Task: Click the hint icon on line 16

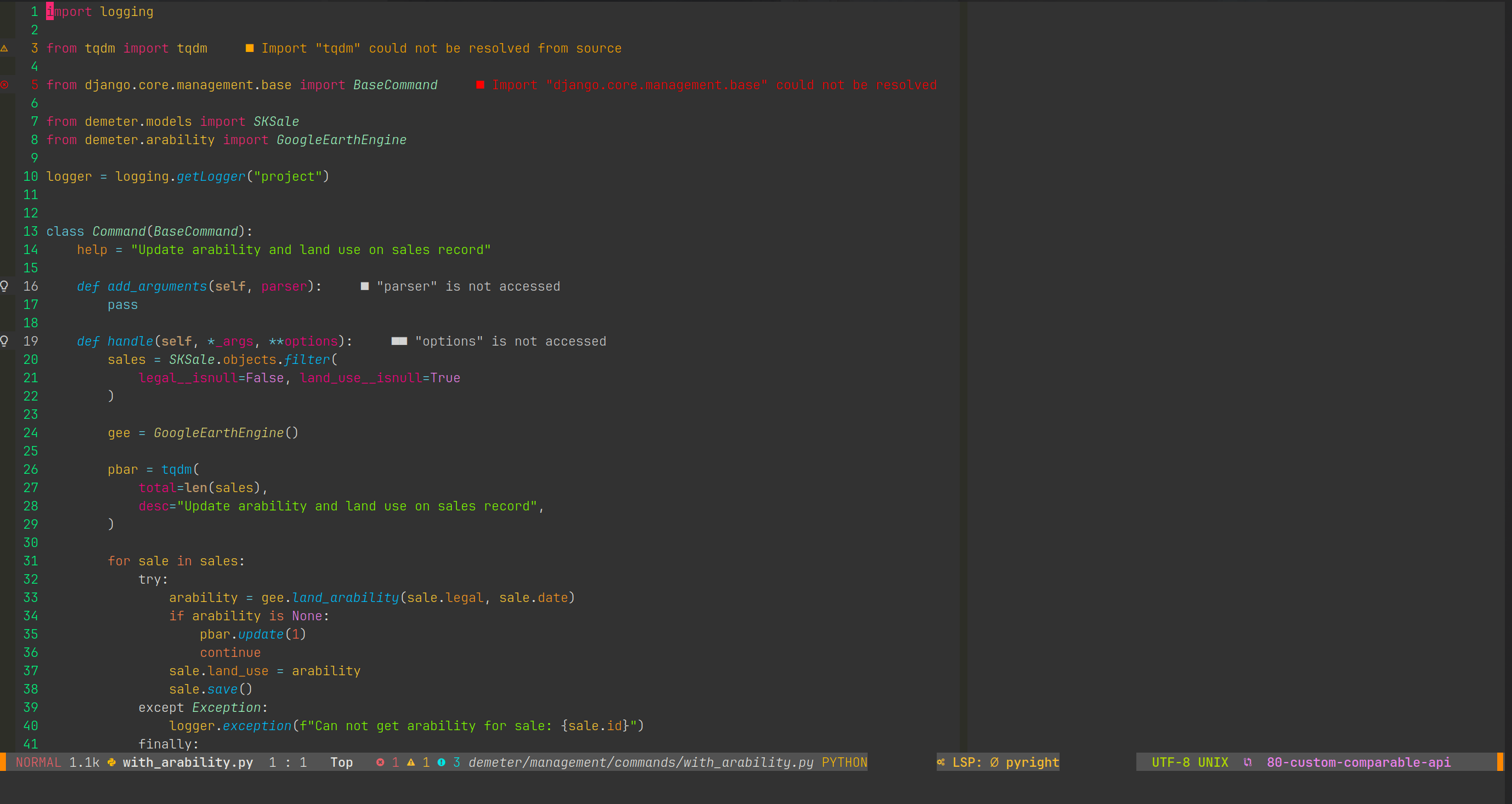Action: (9, 286)
